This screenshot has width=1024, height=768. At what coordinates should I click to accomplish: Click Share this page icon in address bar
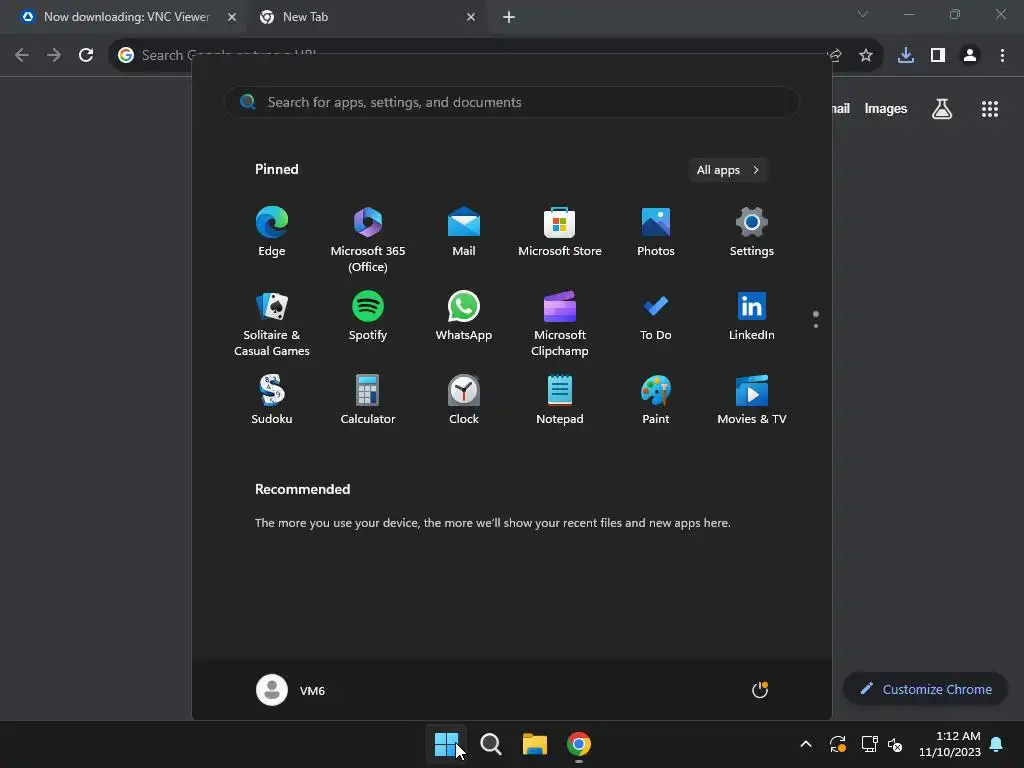pyautogui.click(x=836, y=55)
